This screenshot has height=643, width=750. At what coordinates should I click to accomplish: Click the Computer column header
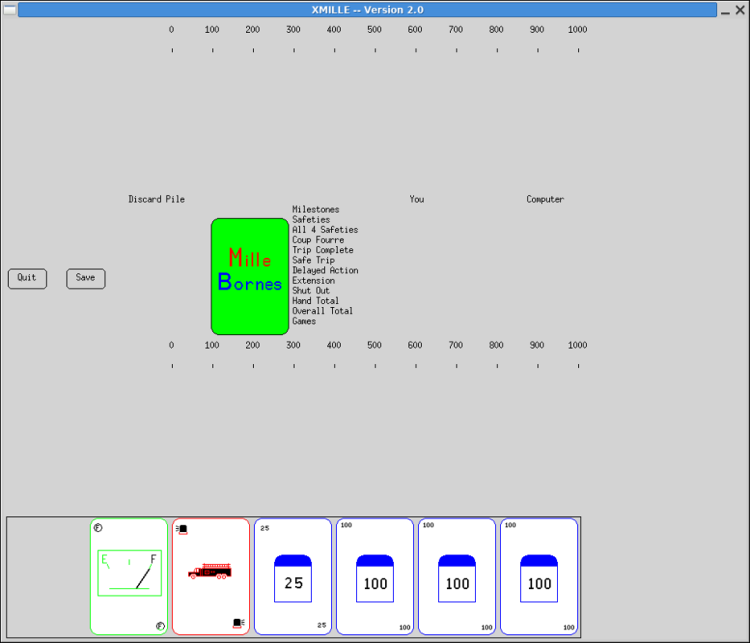[x=545, y=199]
